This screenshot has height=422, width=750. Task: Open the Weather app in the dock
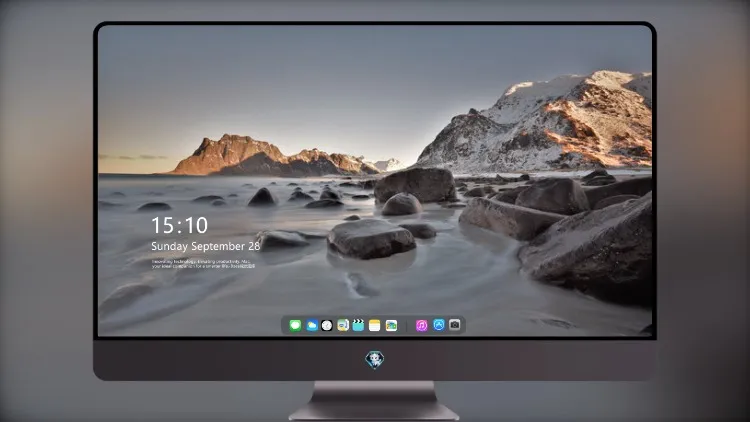pyautogui.click(x=311, y=325)
